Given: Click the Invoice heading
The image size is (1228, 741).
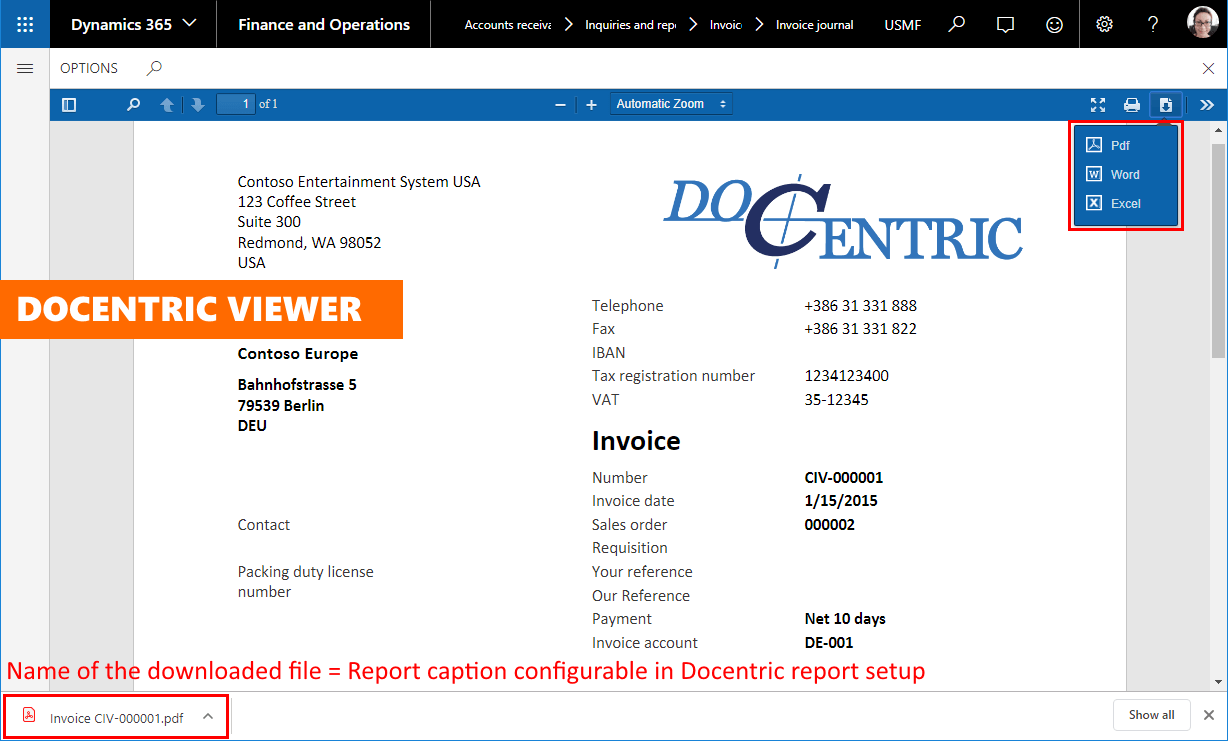Looking at the screenshot, I should [x=636, y=441].
